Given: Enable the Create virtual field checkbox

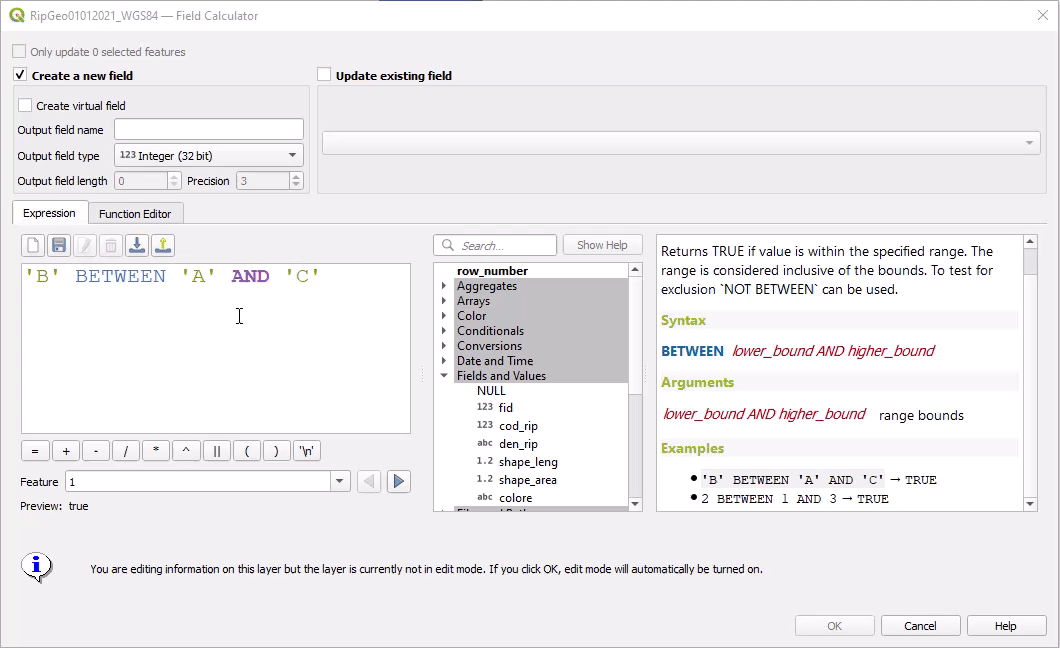Looking at the screenshot, I should (25, 105).
